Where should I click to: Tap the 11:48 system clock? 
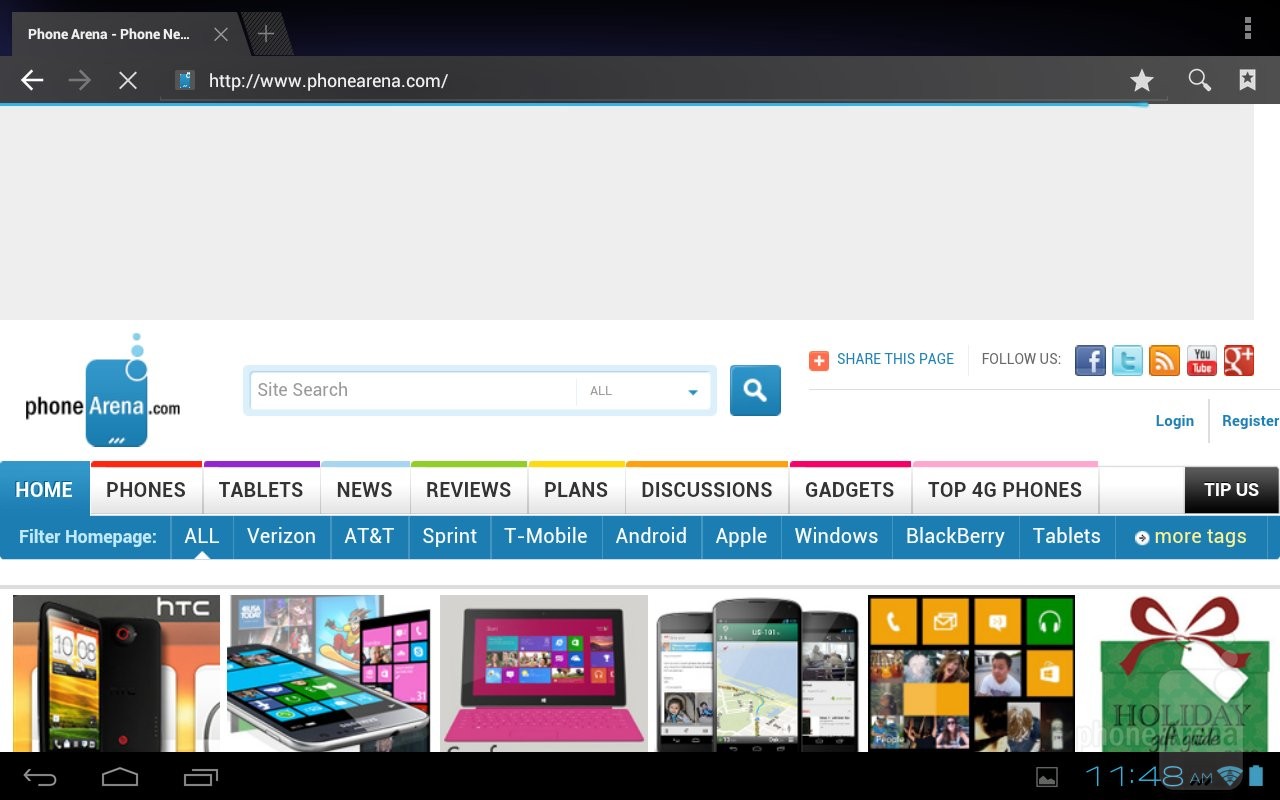point(1149,776)
